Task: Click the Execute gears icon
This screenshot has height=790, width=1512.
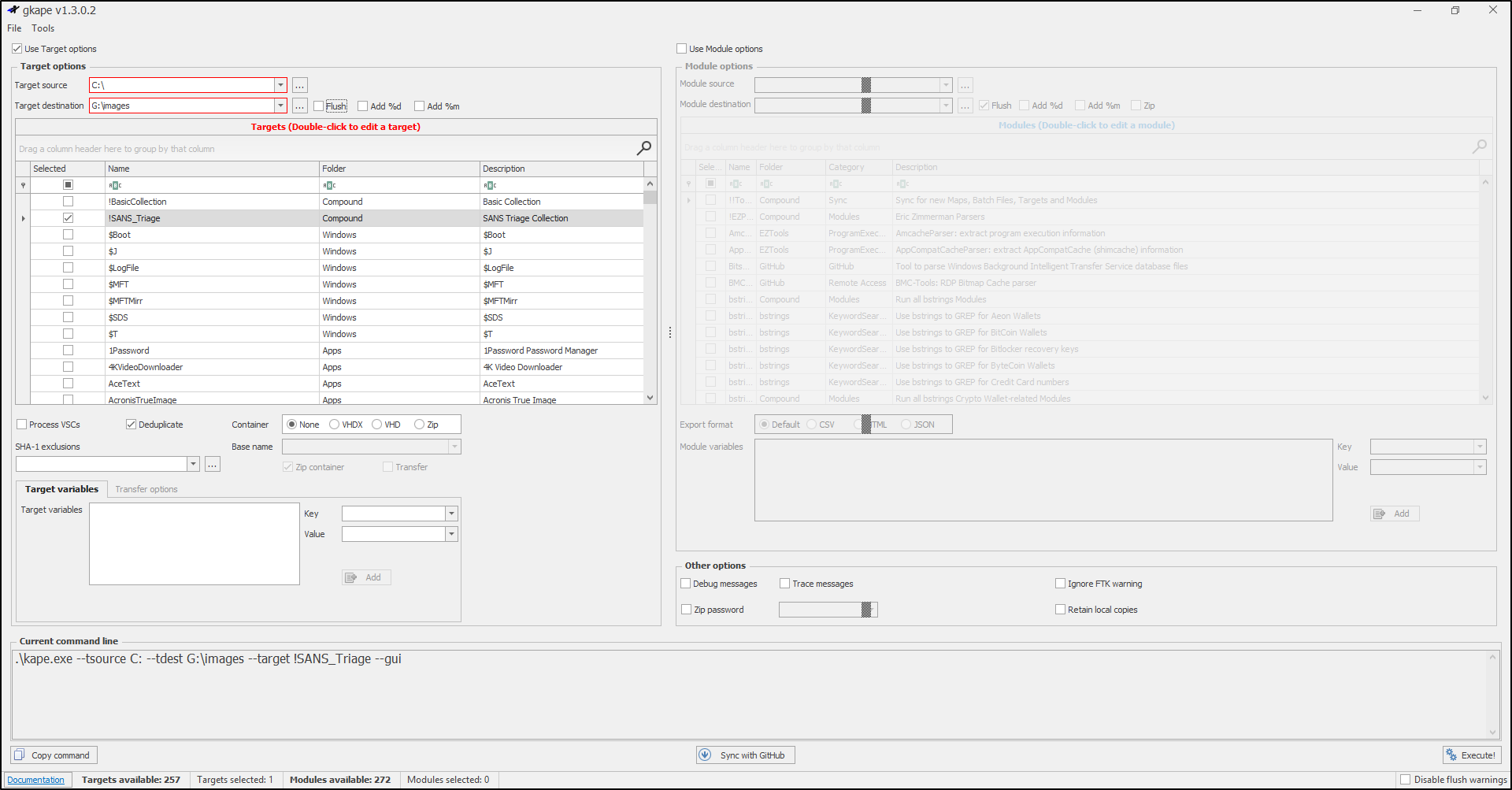Action: [x=1451, y=755]
